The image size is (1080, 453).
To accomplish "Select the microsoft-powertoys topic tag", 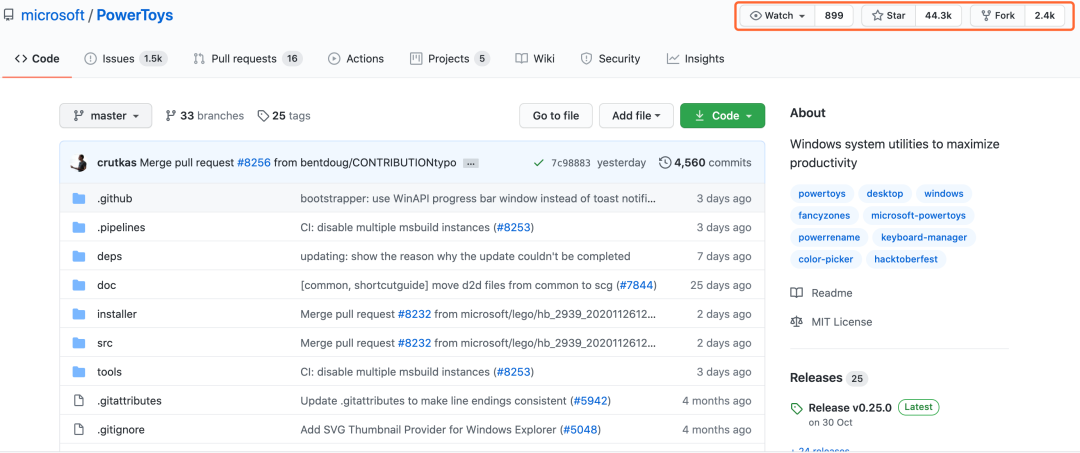I will click(x=918, y=215).
